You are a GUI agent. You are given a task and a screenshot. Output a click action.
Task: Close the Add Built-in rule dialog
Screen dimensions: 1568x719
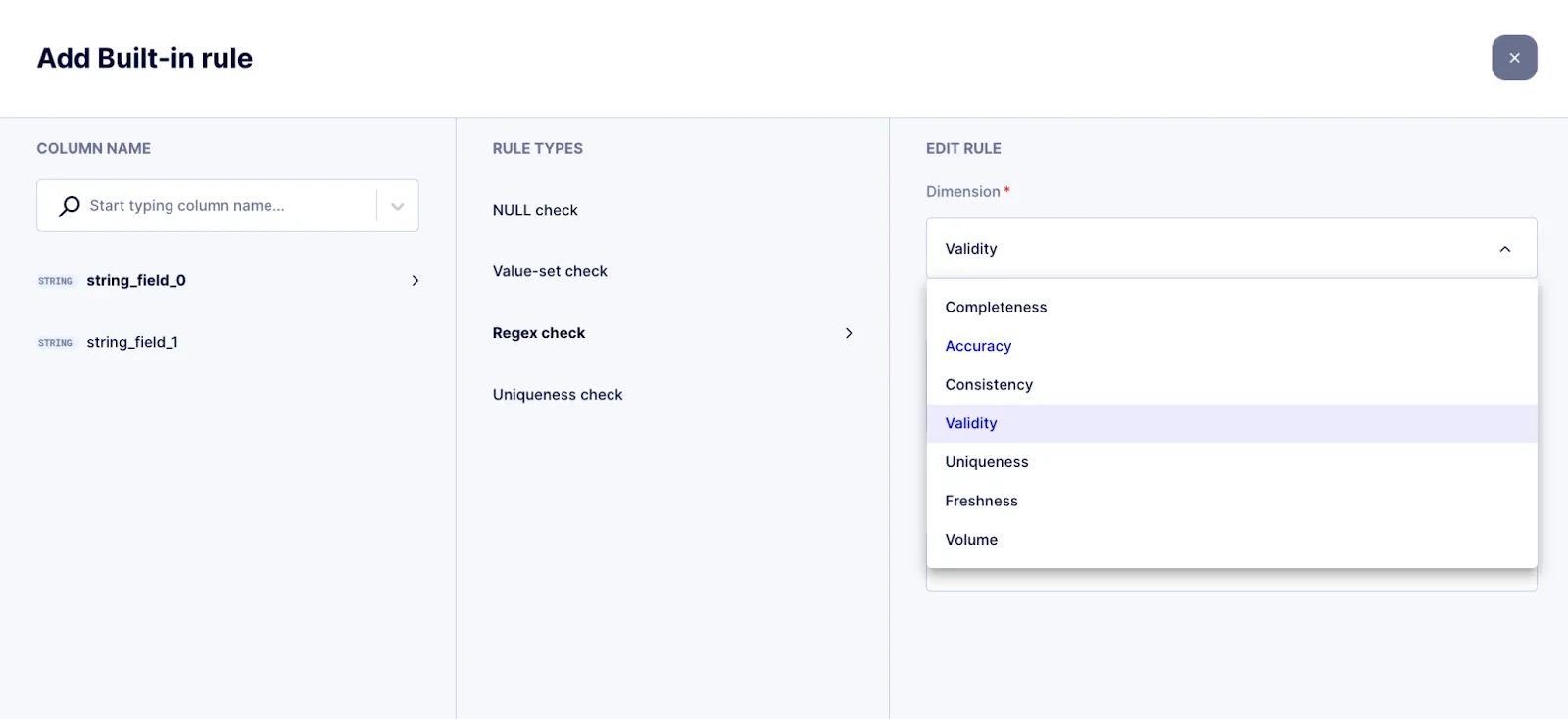[x=1514, y=58]
